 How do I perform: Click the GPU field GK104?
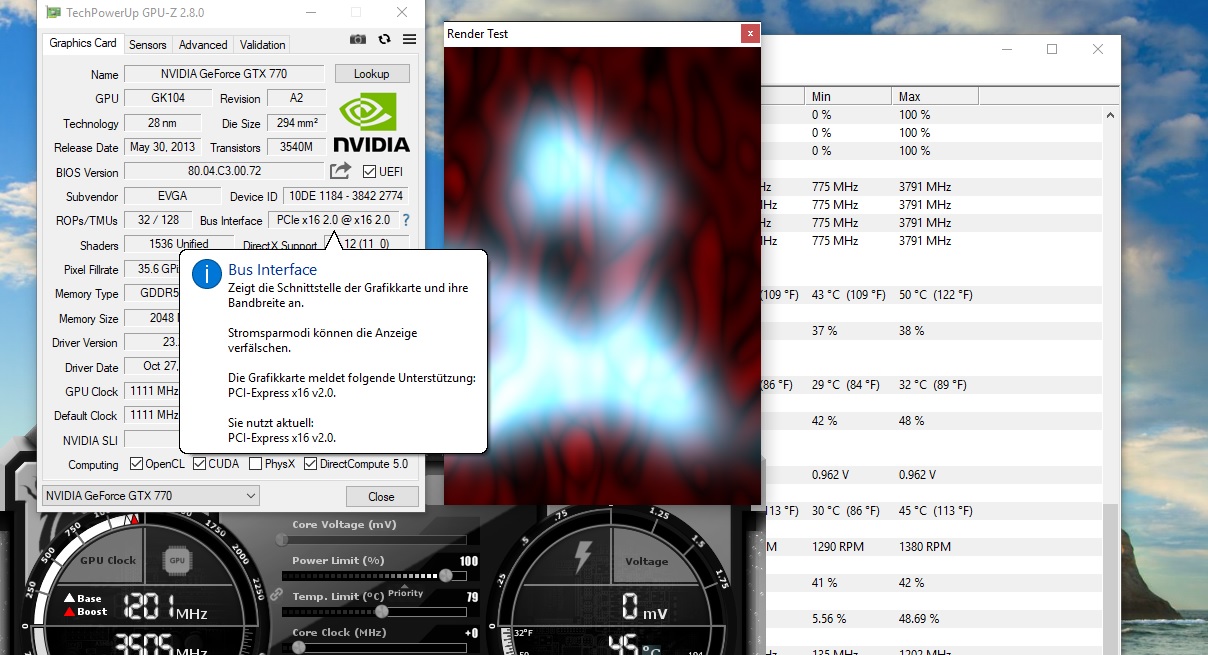coord(168,98)
